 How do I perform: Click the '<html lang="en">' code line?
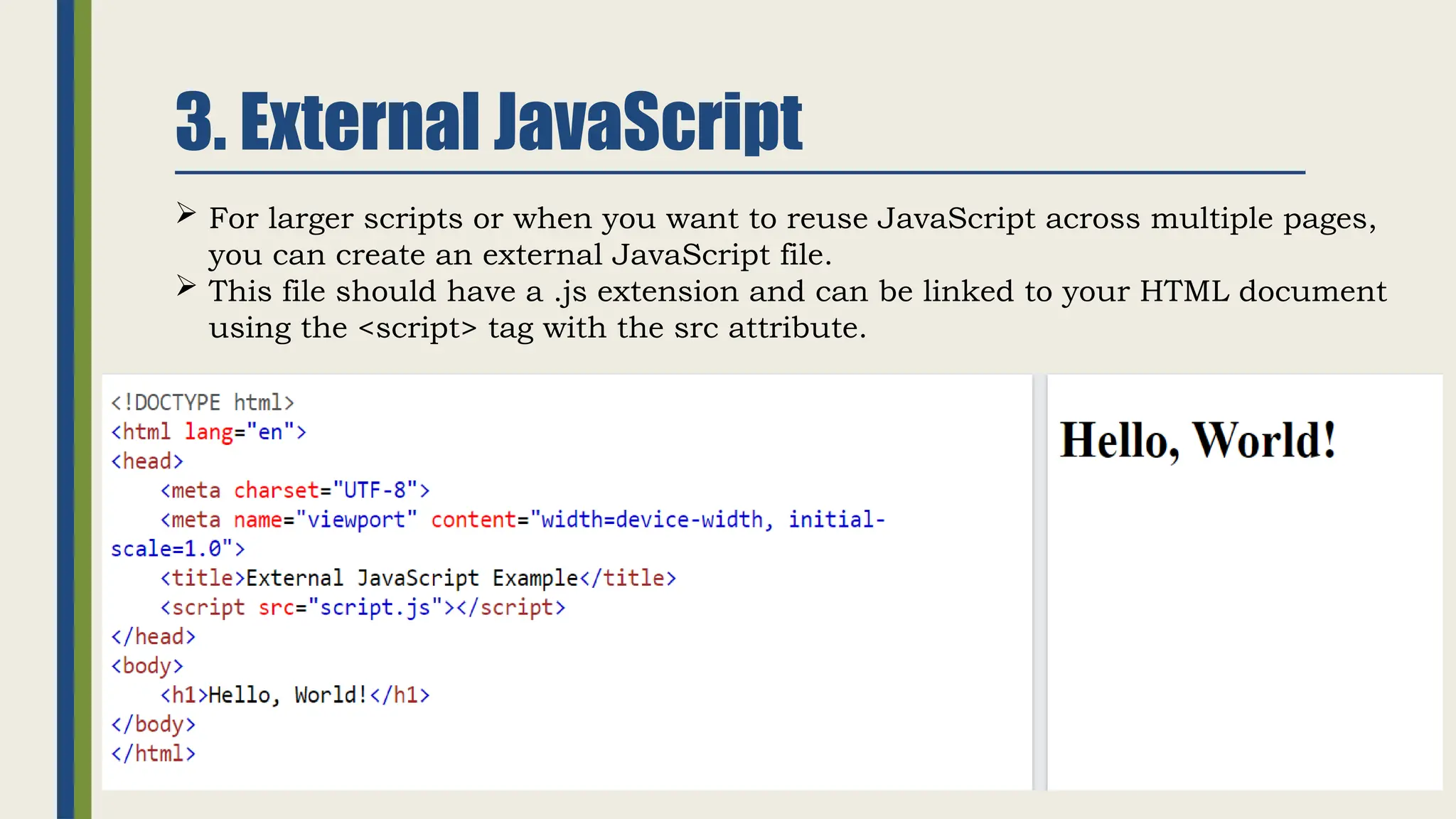208,432
